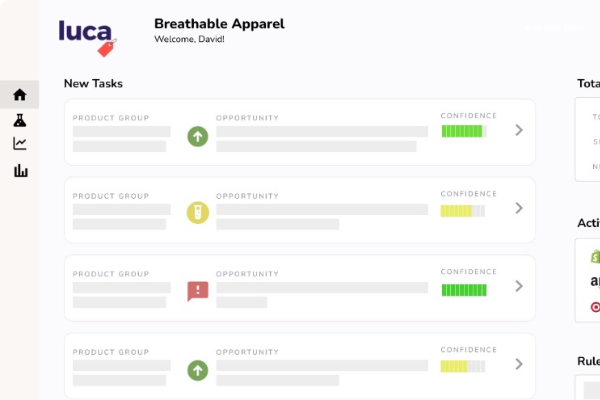
Task: Open the bar chart reports icon
Action: (x=19, y=170)
